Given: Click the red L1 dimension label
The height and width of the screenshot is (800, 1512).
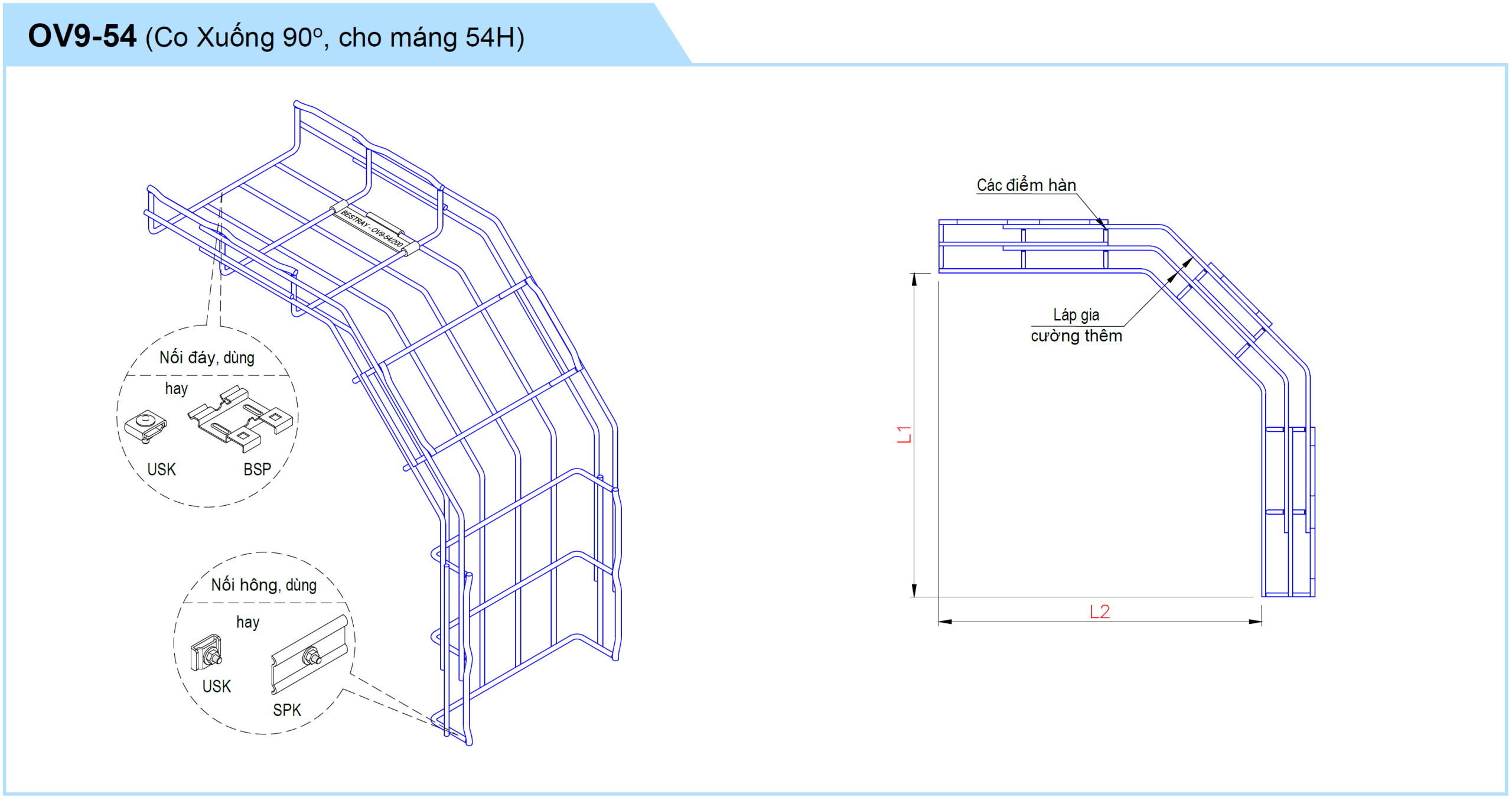Looking at the screenshot, I should coord(904,434).
